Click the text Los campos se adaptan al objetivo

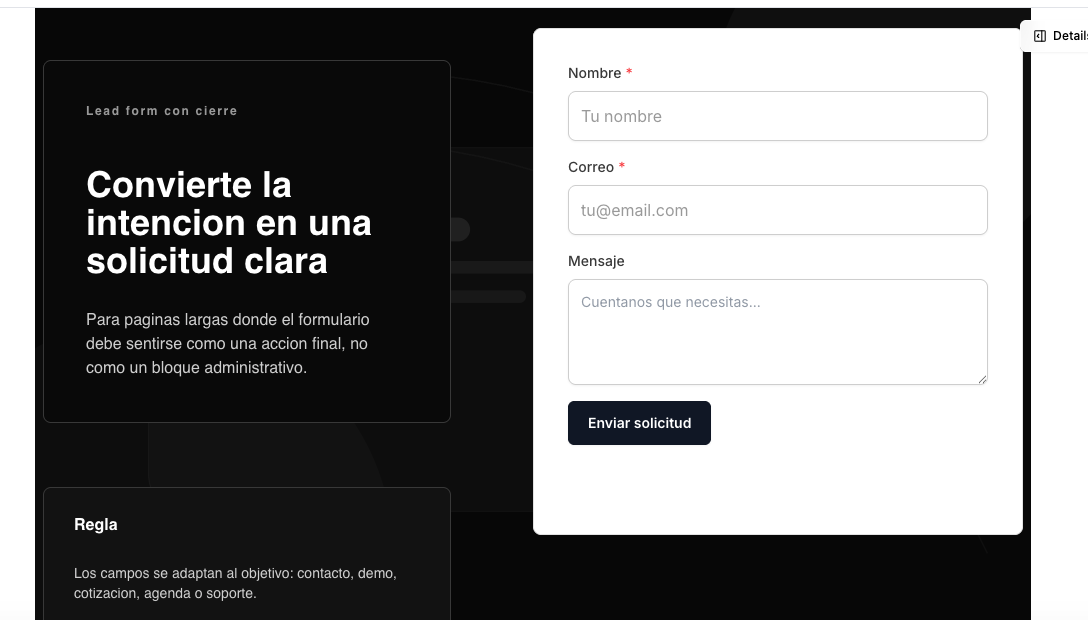235,583
